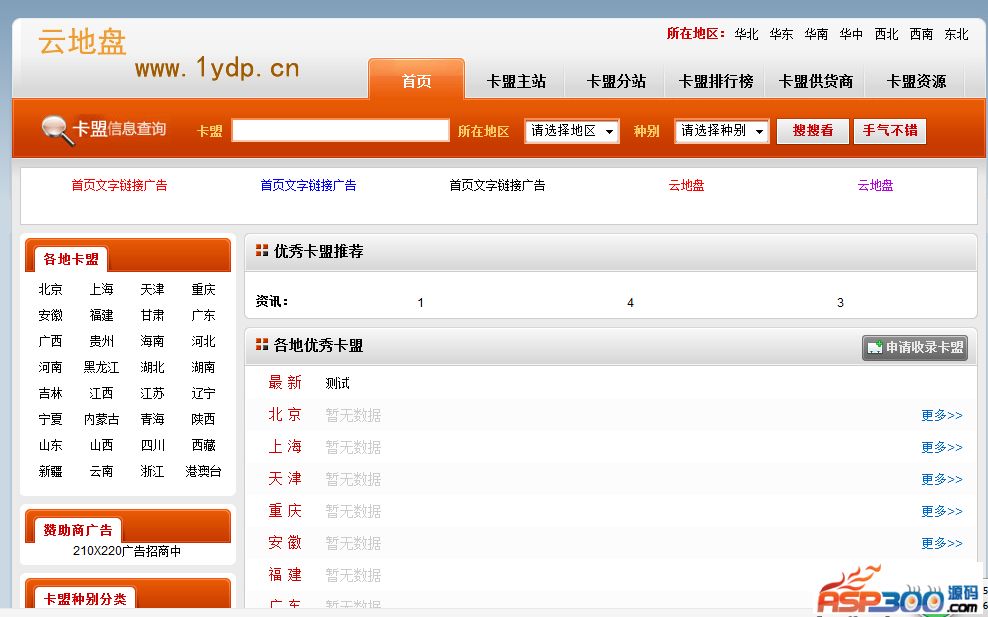Open the black 首页文字链接广告 link
The width and height of the screenshot is (988, 617).
(497, 185)
